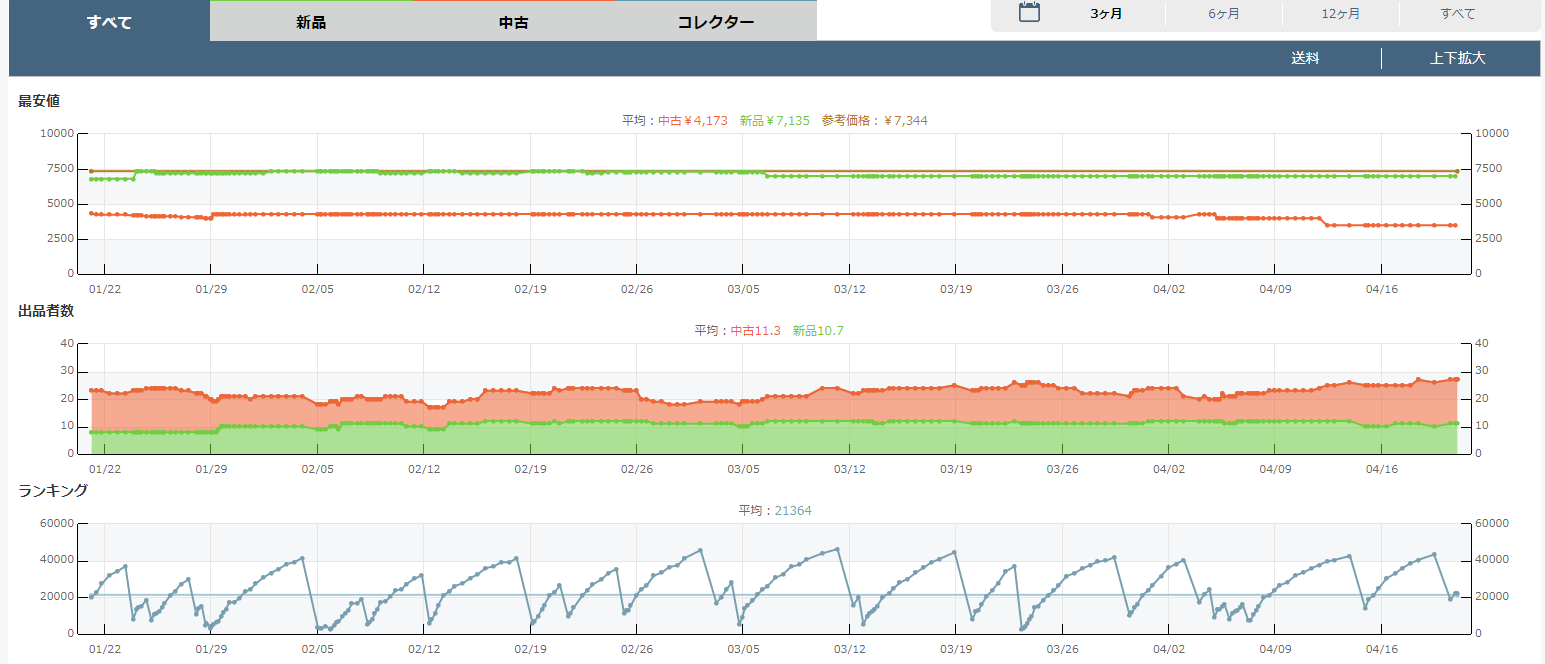
Task: Show the すべて period range
Action: 1457,14
